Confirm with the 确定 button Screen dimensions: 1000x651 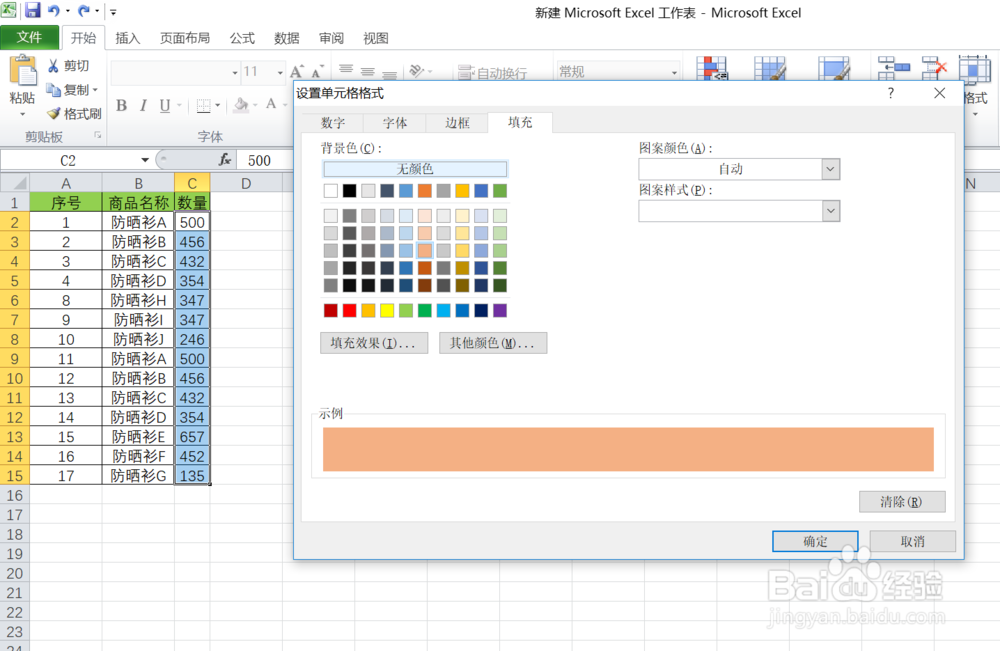(815, 541)
